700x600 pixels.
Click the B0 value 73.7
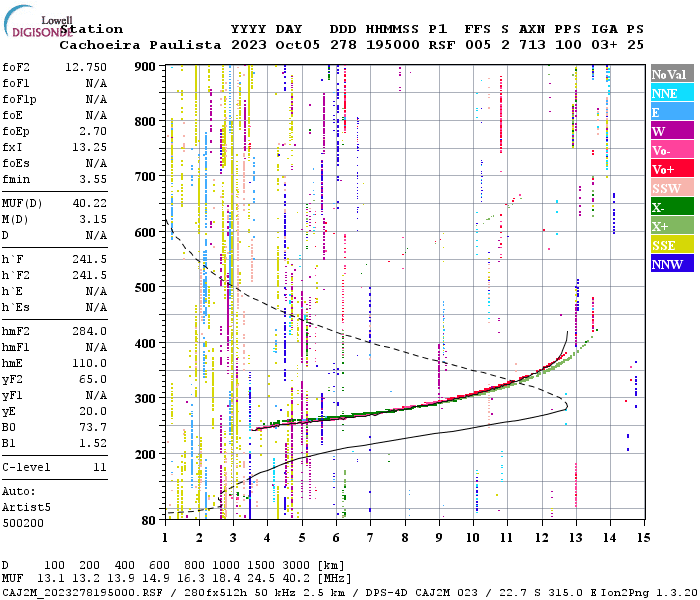click(x=93, y=428)
